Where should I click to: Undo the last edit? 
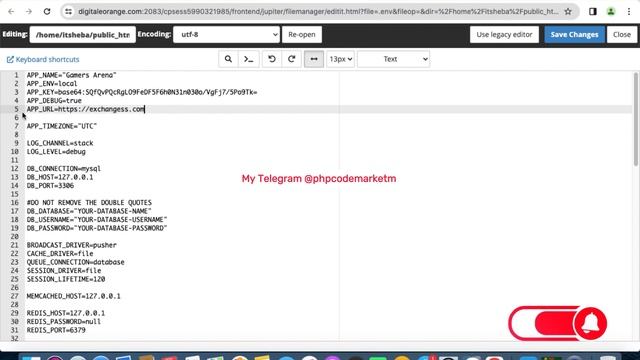tap(271, 59)
